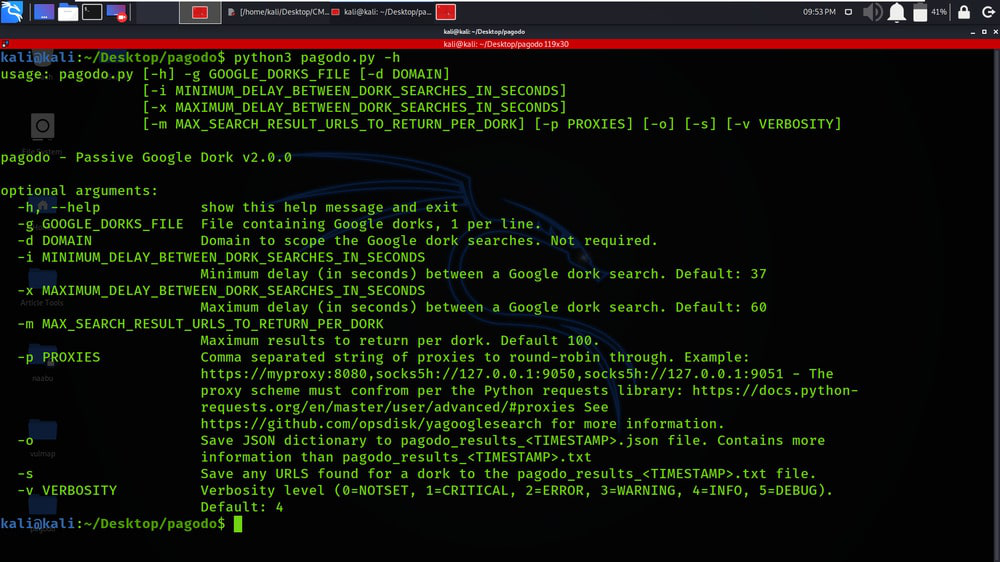The width and height of the screenshot is (1000, 562).
Task: Click the '-v VERBOSITY' argument label
Action: pyautogui.click(x=67, y=491)
